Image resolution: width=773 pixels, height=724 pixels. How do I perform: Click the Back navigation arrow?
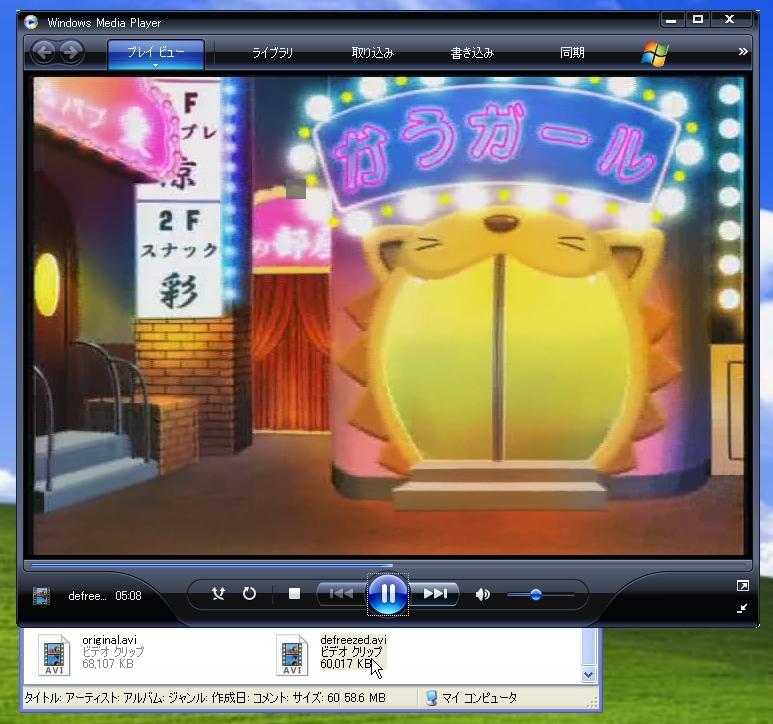44,52
